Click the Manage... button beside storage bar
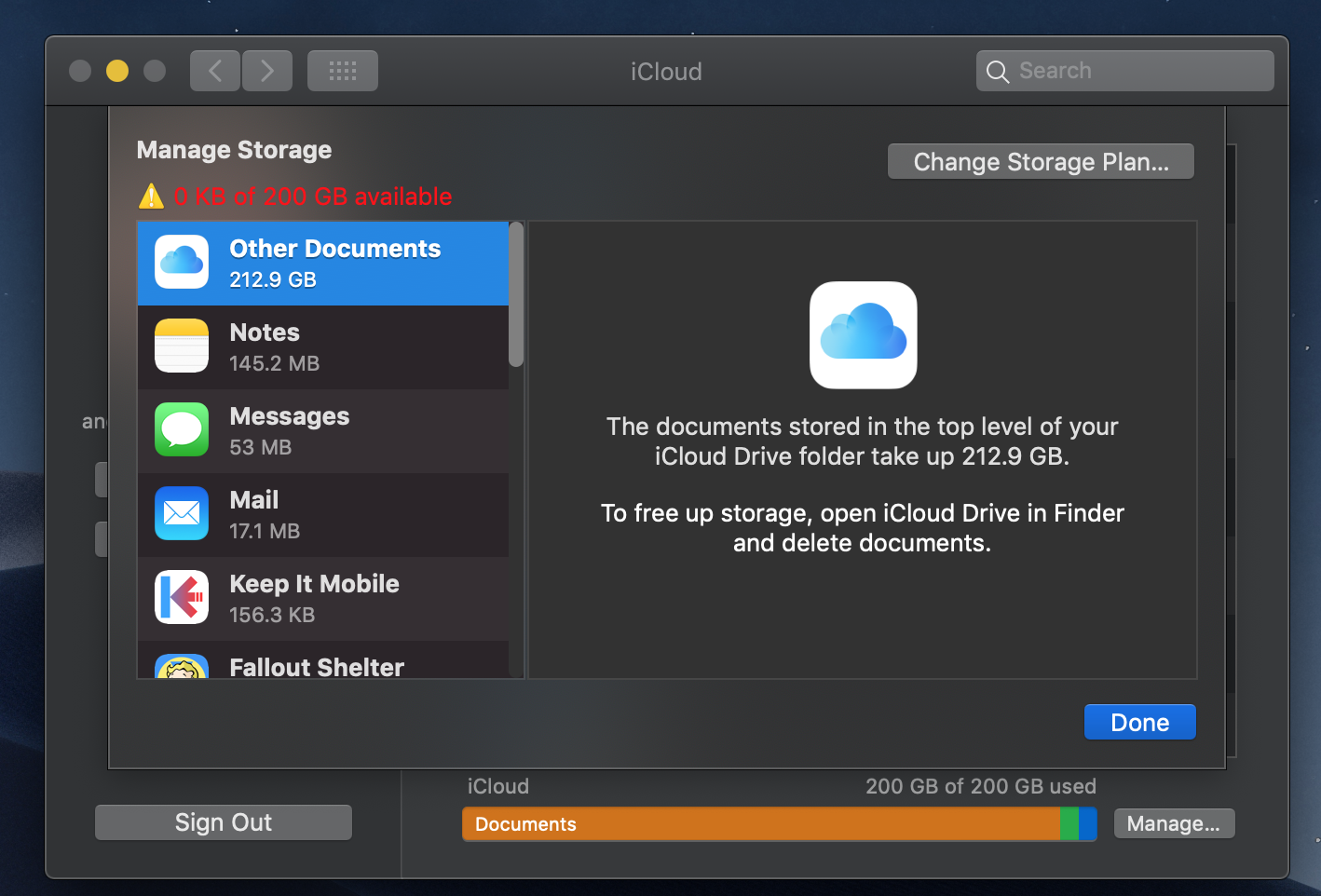 [x=1174, y=823]
